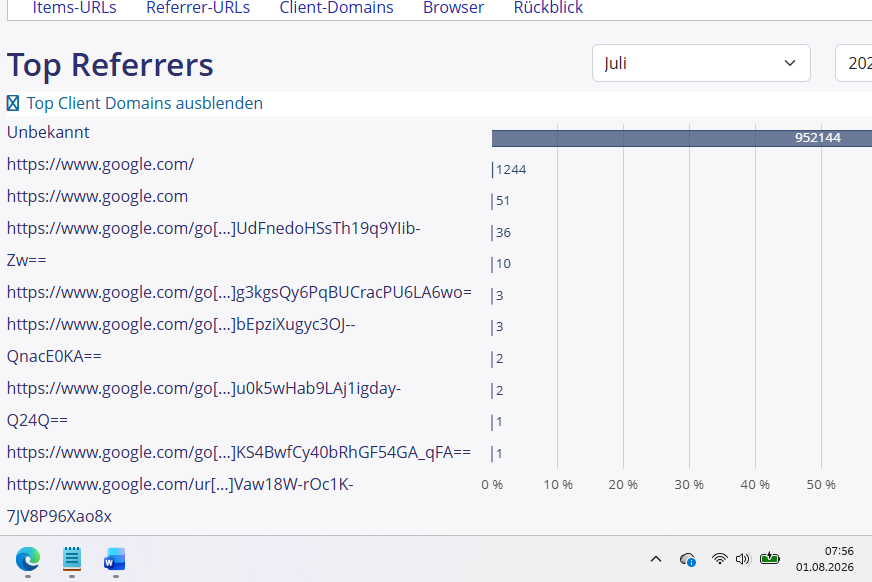Check battery status icon in tray
Screen dimensions: 872x582
[770, 558]
